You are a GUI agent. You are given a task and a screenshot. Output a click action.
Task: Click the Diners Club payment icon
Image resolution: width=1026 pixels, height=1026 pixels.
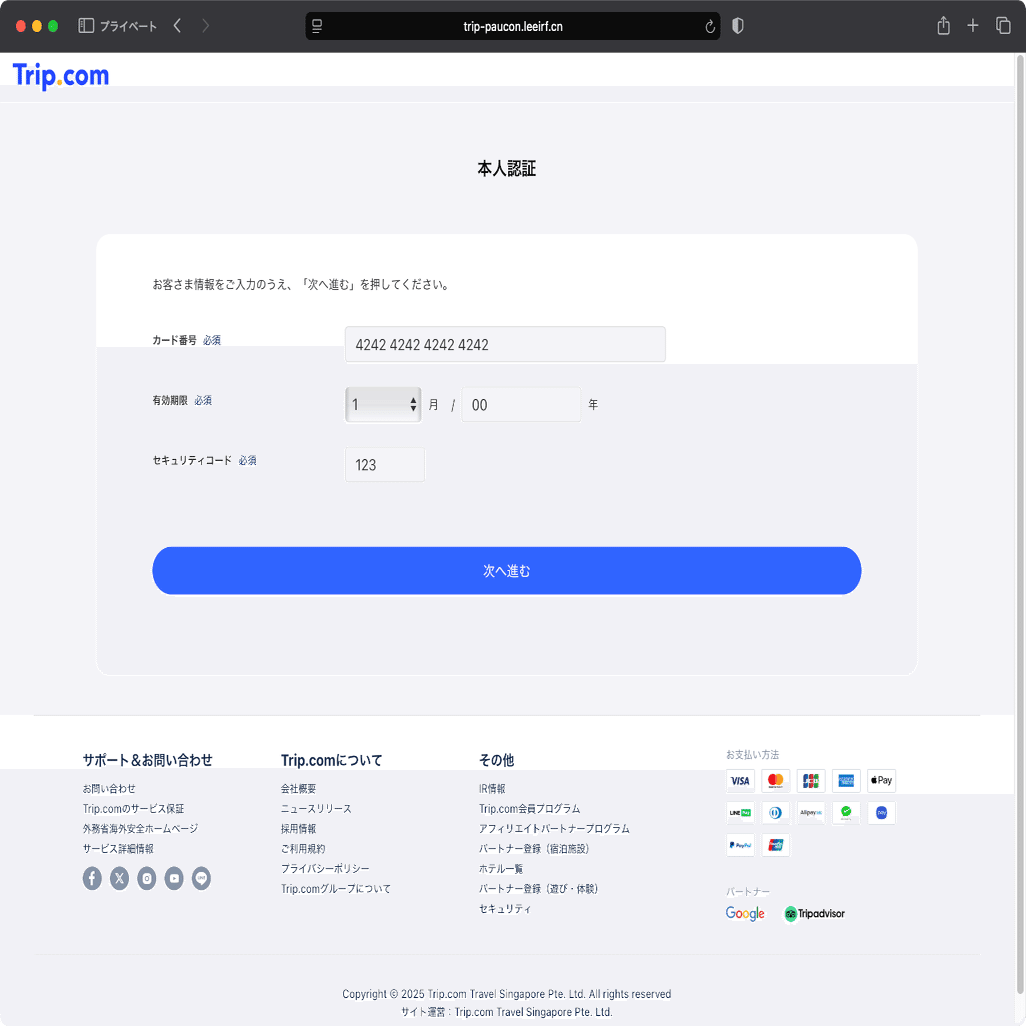coord(775,813)
